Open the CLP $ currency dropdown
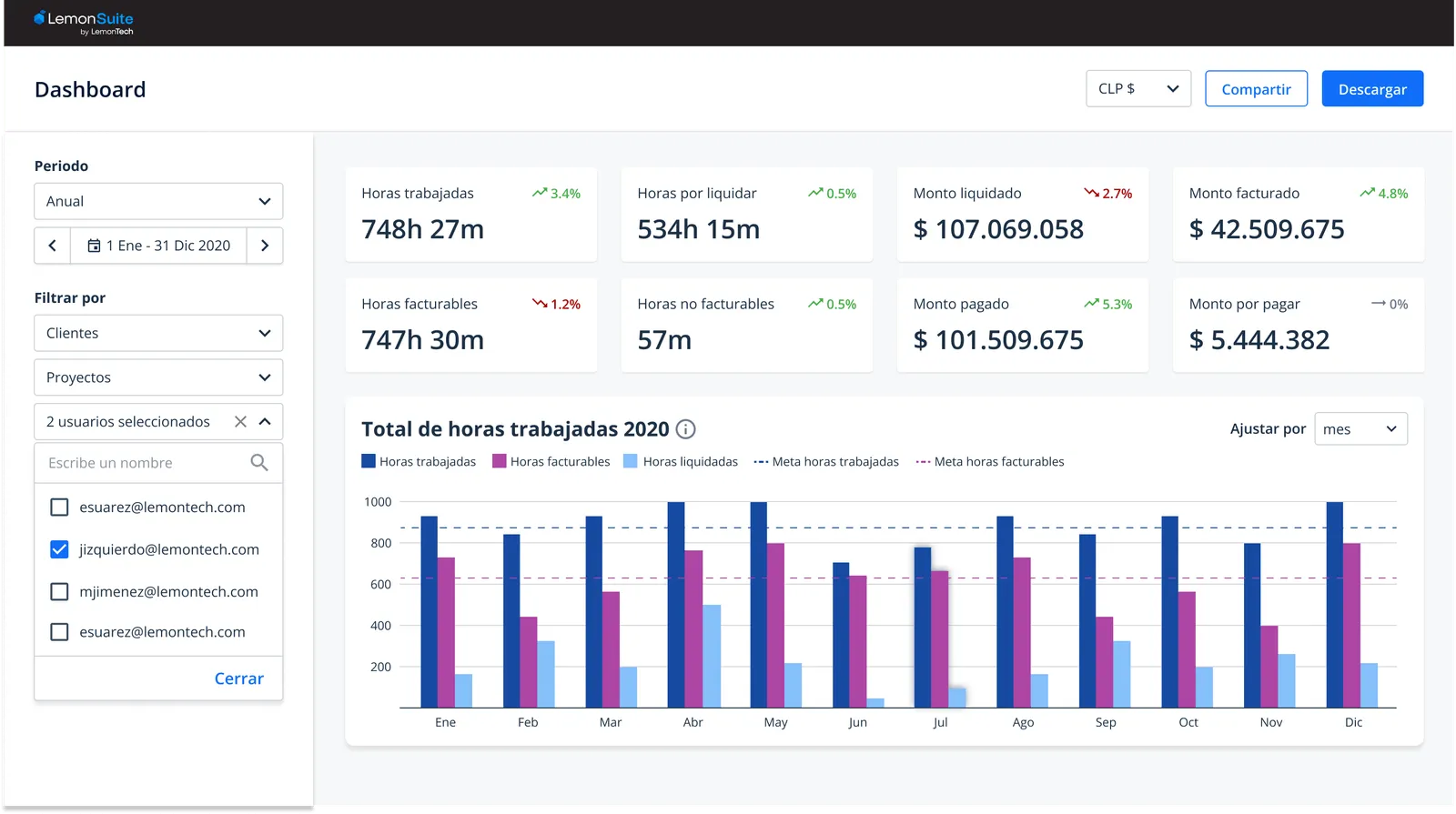 [1138, 89]
